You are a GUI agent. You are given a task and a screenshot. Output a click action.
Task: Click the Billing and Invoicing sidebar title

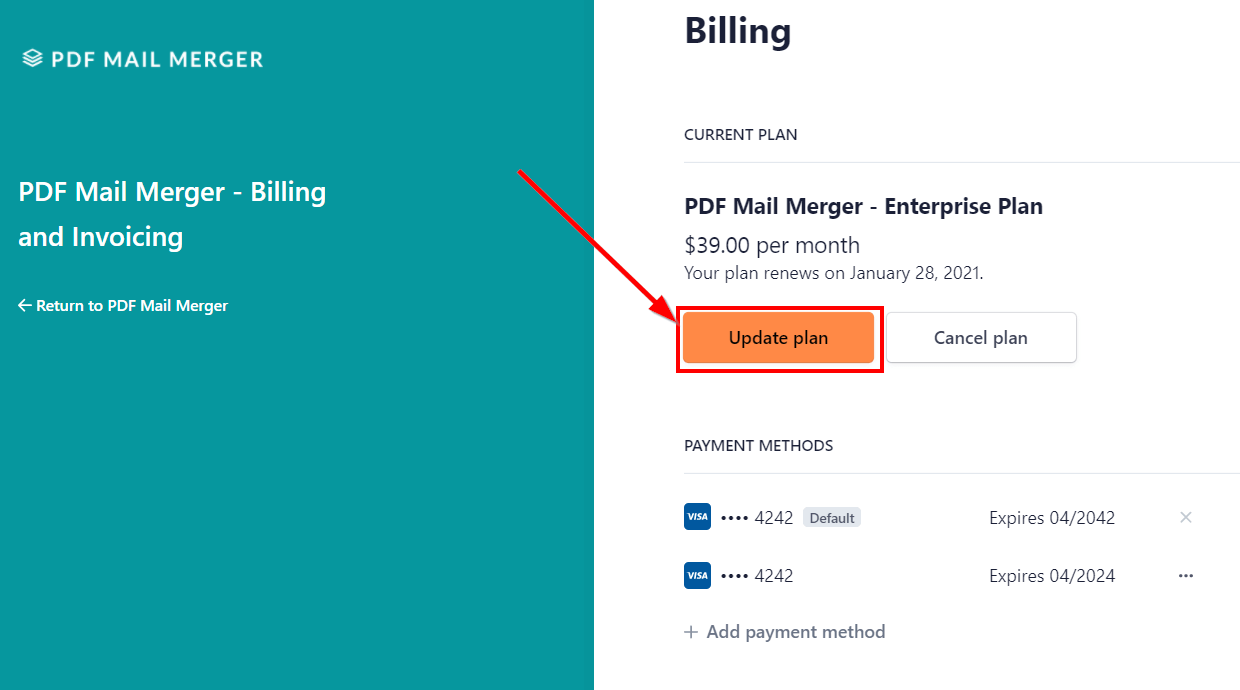[172, 214]
